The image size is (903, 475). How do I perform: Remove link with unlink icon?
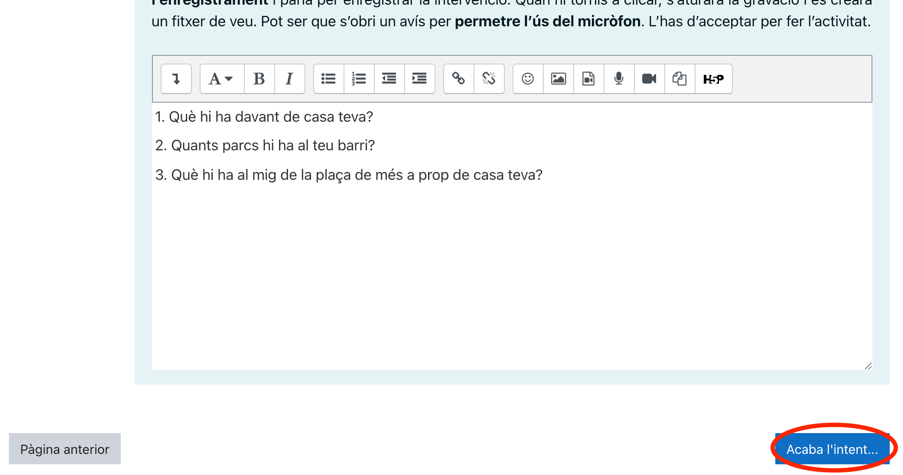[x=488, y=79]
